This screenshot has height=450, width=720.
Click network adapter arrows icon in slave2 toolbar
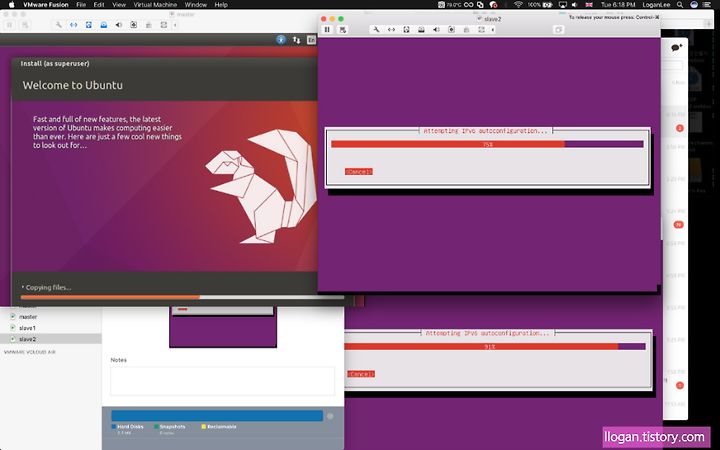tap(391, 29)
